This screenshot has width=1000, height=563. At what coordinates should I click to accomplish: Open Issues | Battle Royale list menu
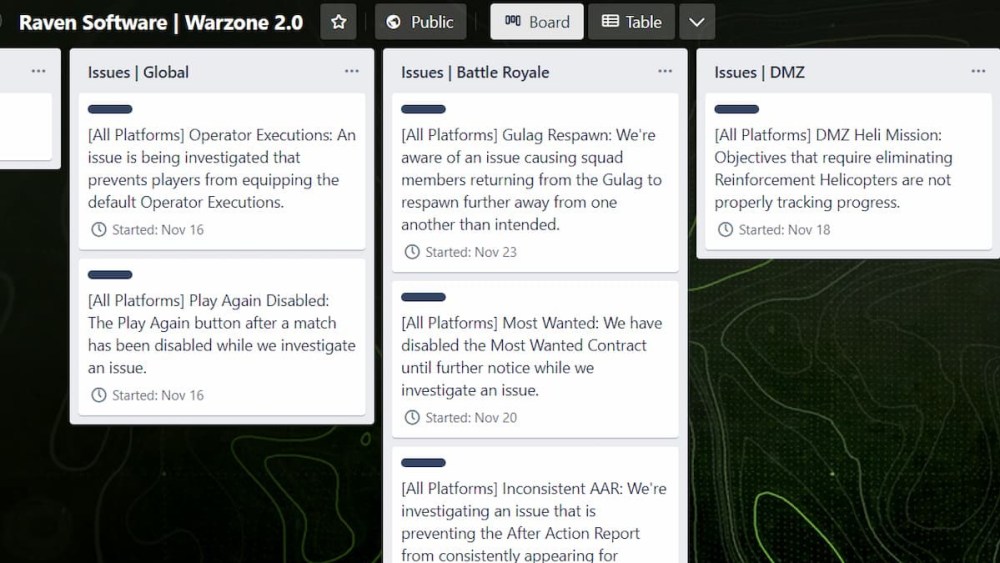665,72
